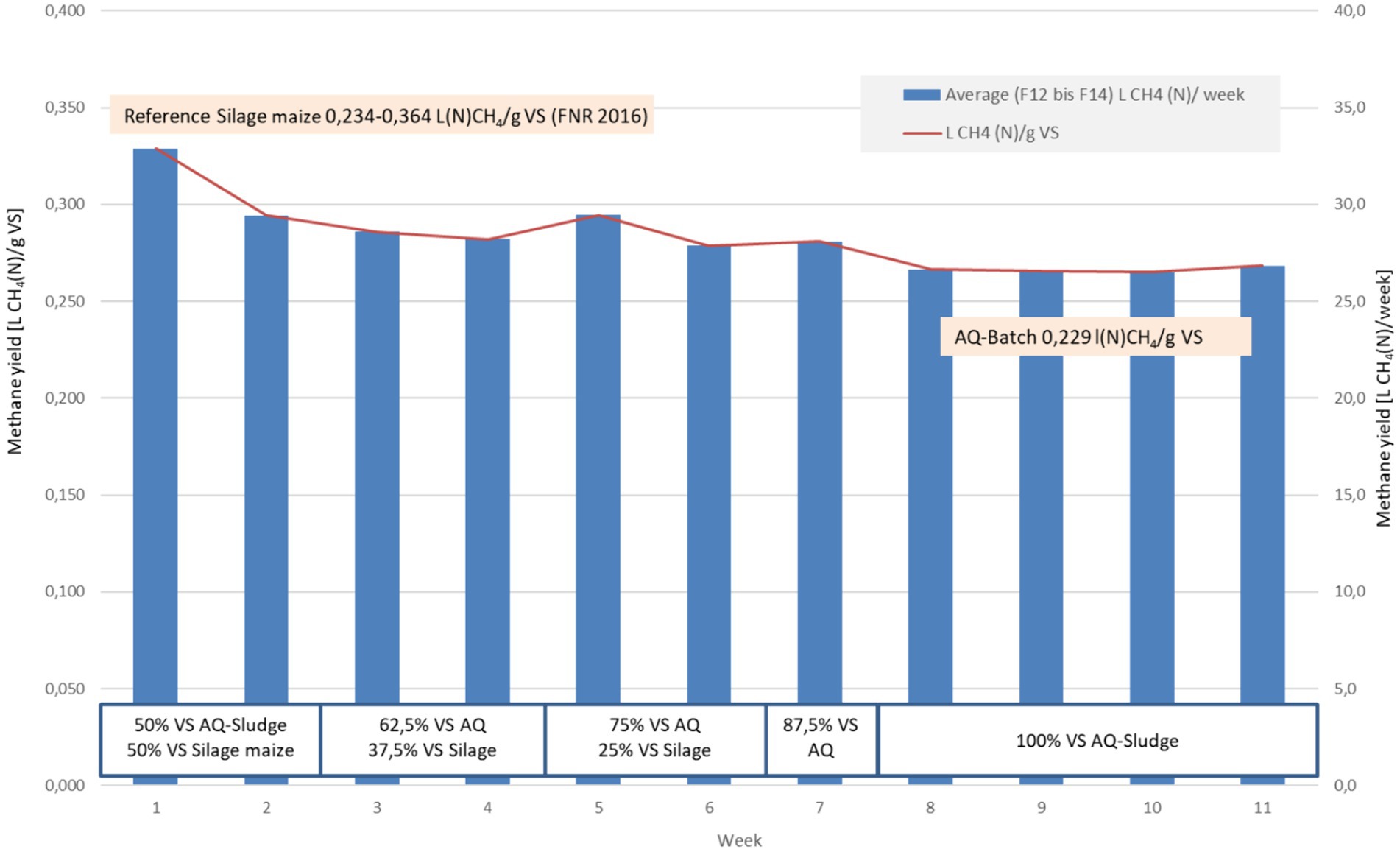Click x-axis week label 9
This screenshot has height=852, width=1400.
click(x=1041, y=808)
